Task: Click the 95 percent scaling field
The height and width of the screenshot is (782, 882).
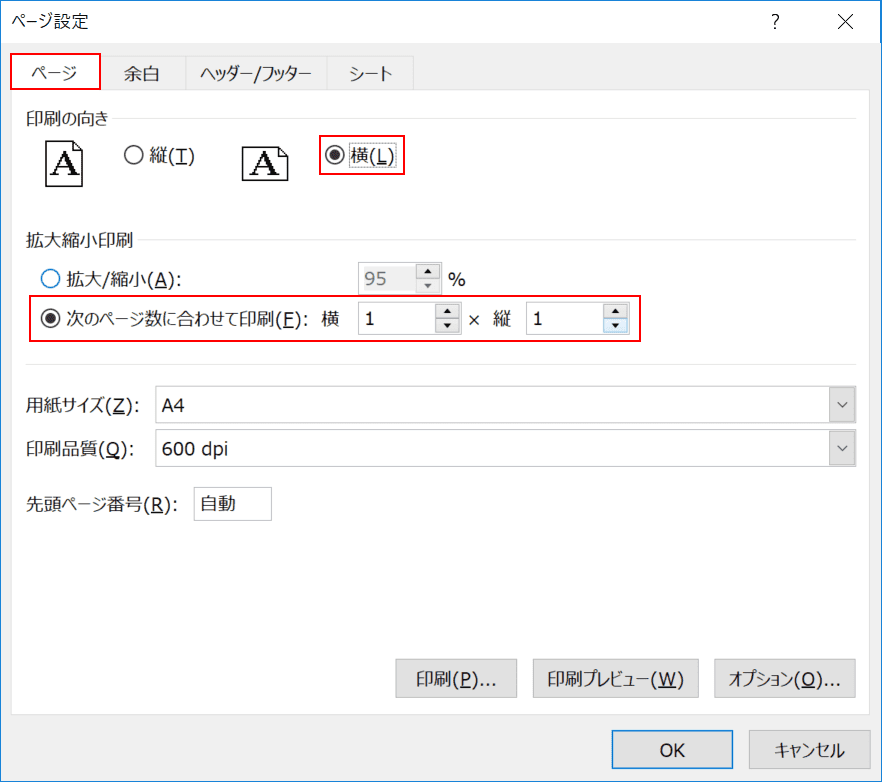Action: [x=388, y=278]
